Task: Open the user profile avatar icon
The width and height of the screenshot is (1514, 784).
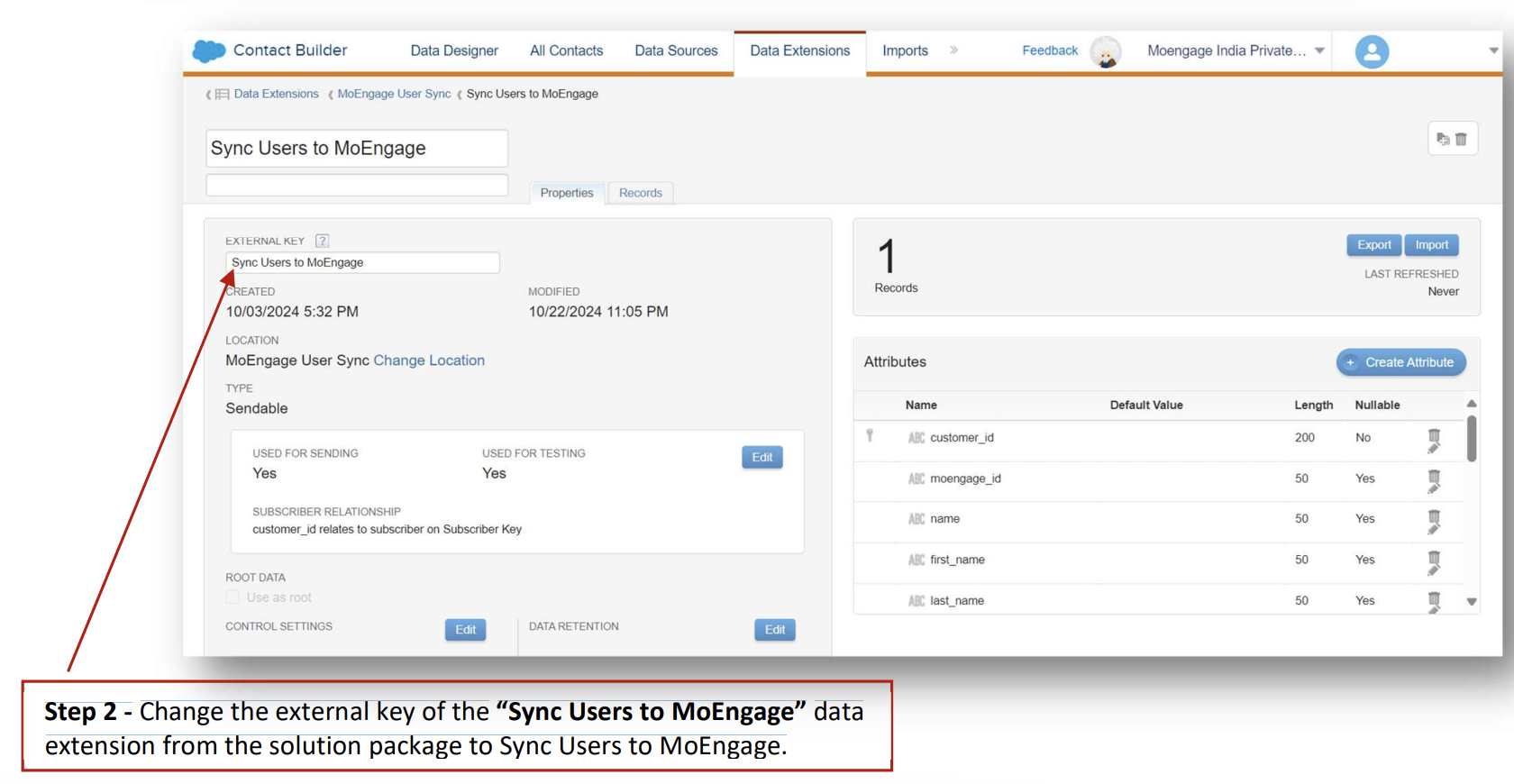Action: click(1372, 51)
